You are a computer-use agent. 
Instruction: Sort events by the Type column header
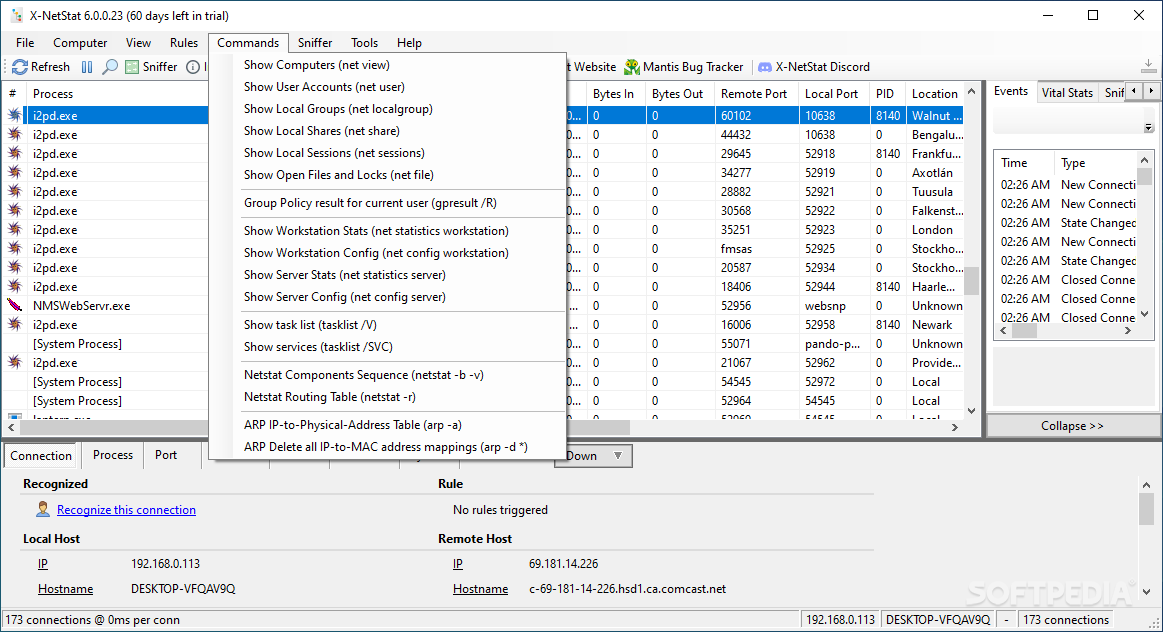pyautogui.click(x=1096, y=163)
